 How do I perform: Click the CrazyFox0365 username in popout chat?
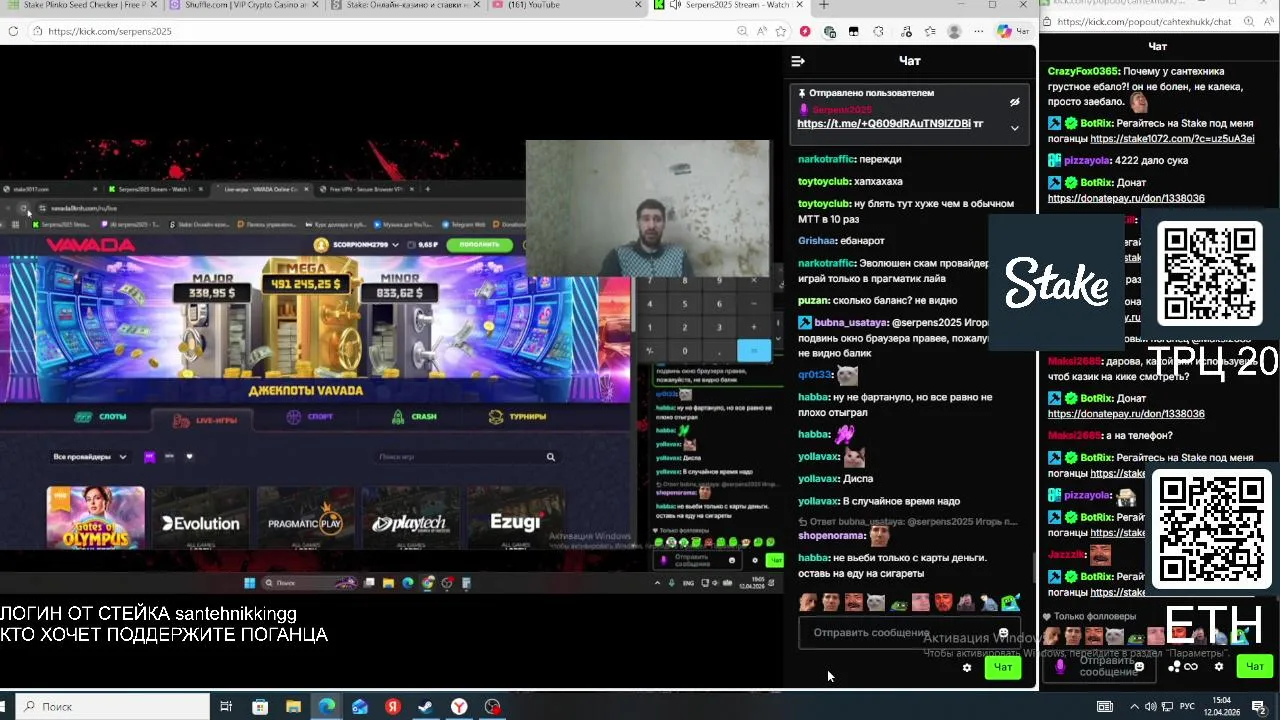pyautogui.click(x=1083, y=72)
